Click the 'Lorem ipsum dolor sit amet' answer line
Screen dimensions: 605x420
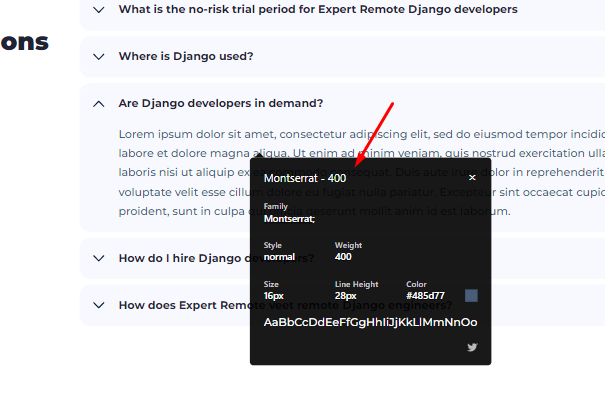tap(362, 134)
